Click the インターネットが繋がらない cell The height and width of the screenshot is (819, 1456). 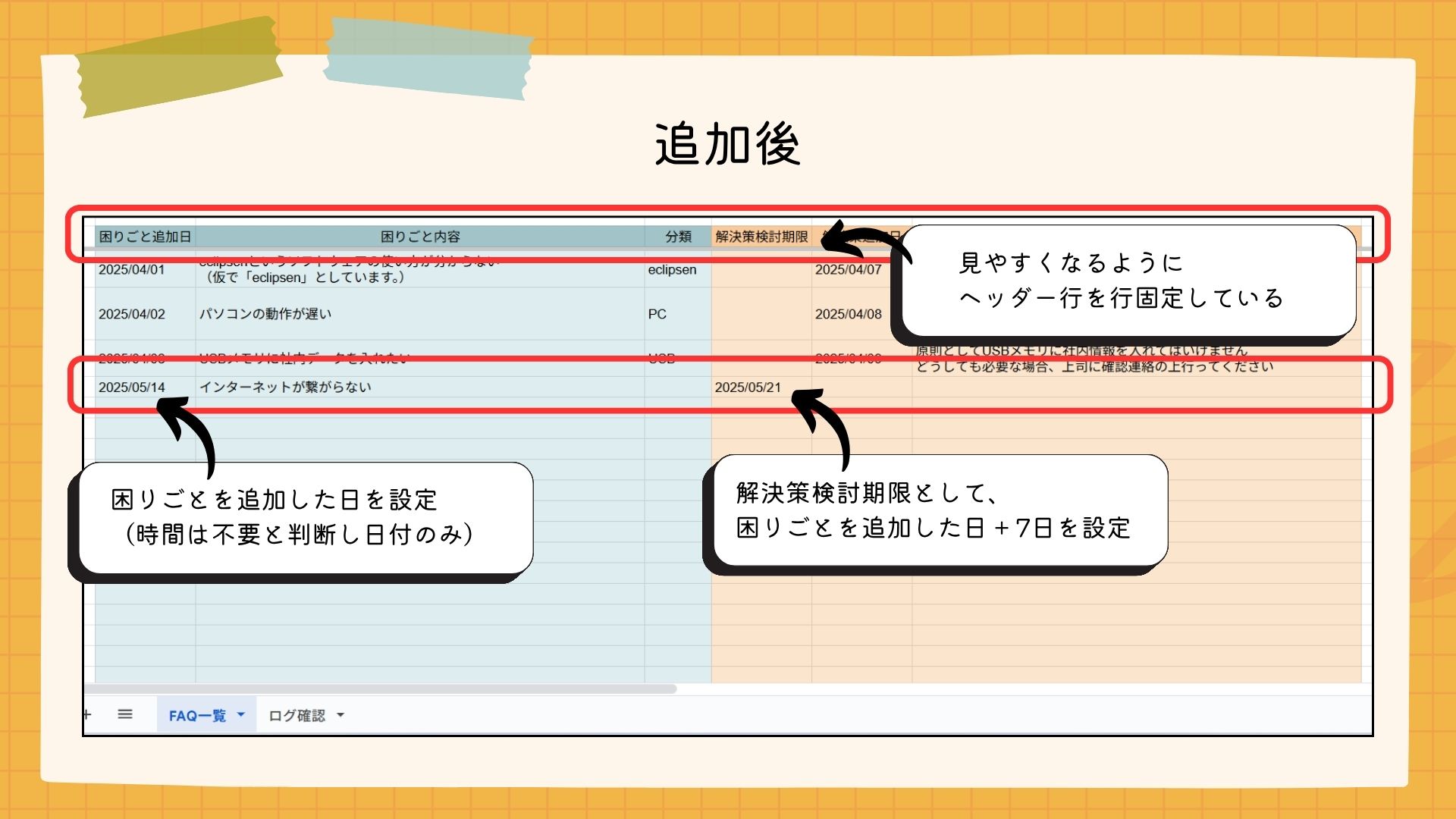[x=285, y=388]
